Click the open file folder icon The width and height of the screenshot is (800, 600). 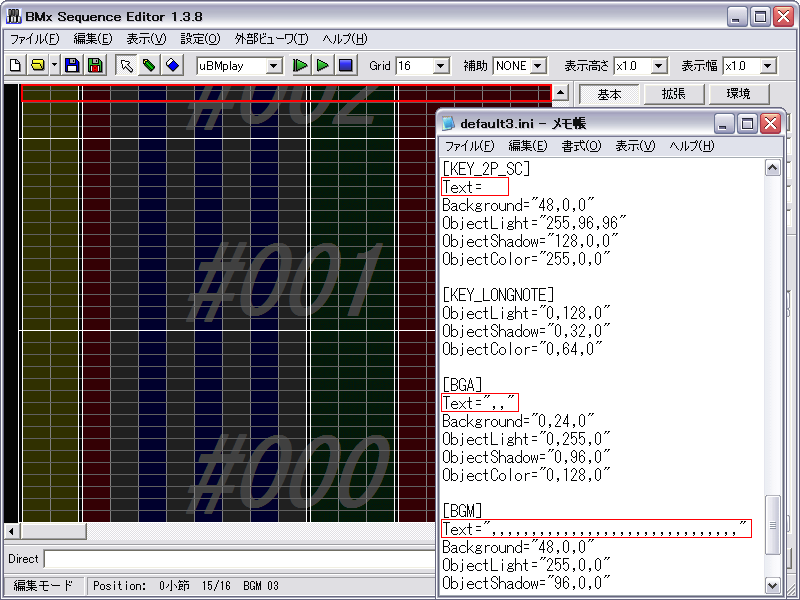(38, 66)
